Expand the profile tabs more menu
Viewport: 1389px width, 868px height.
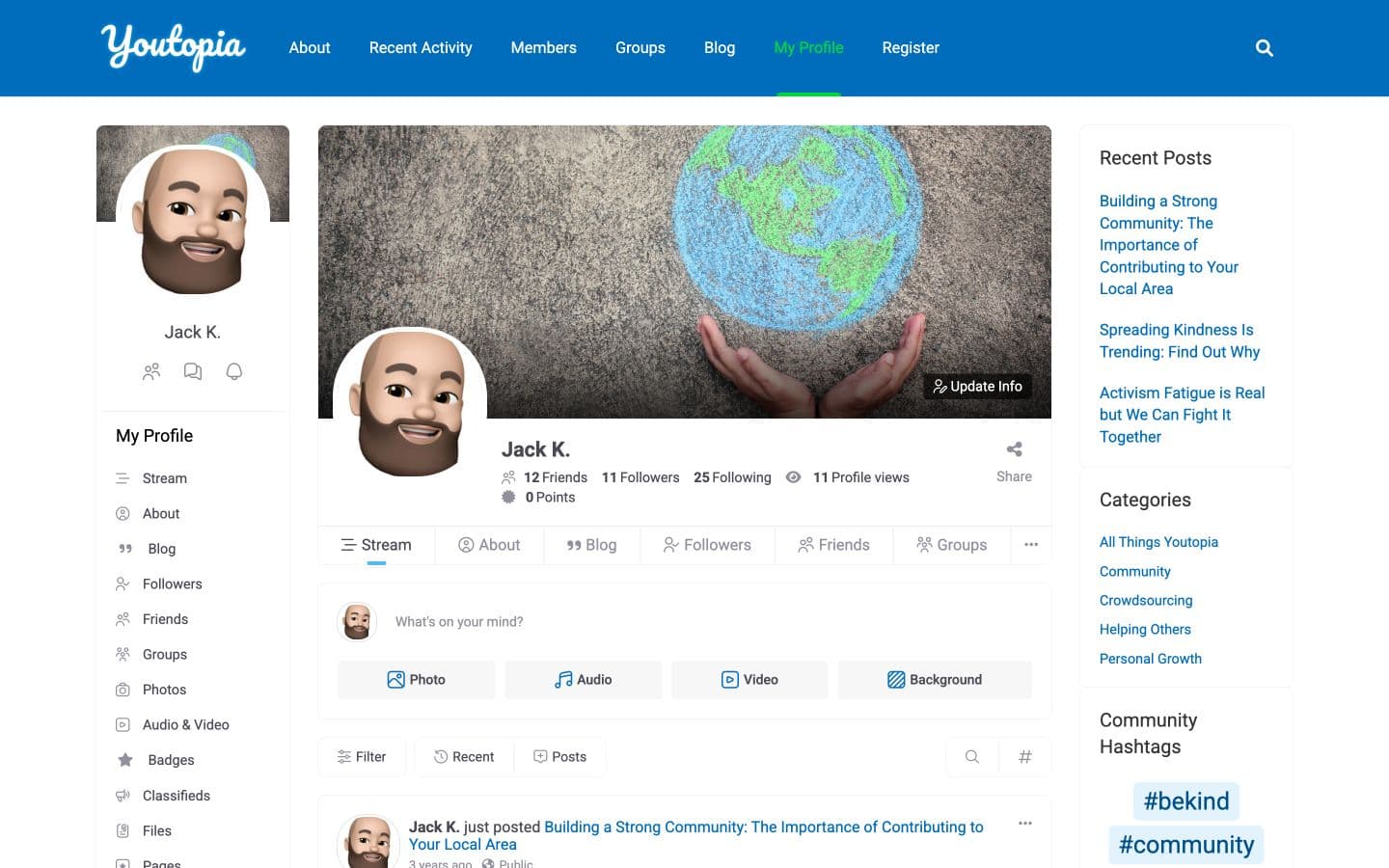click(x=1030, y=545)
